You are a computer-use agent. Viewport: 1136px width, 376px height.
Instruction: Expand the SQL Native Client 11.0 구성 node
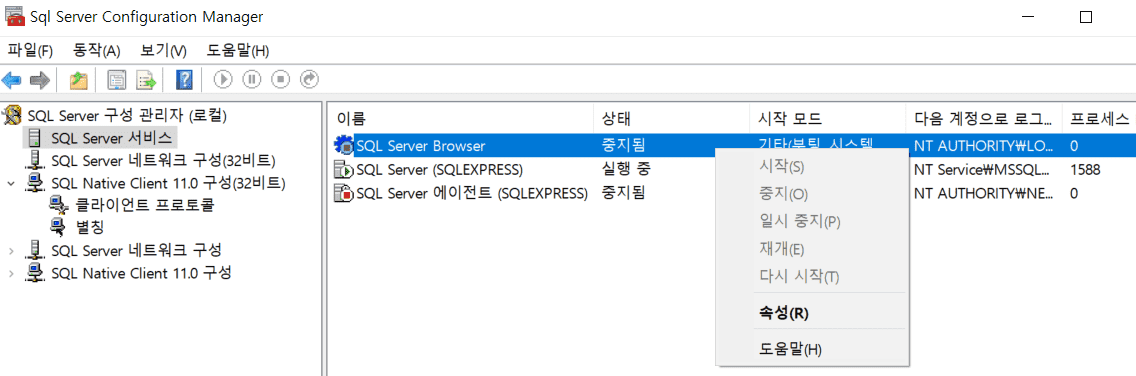(x=11, y=273)
